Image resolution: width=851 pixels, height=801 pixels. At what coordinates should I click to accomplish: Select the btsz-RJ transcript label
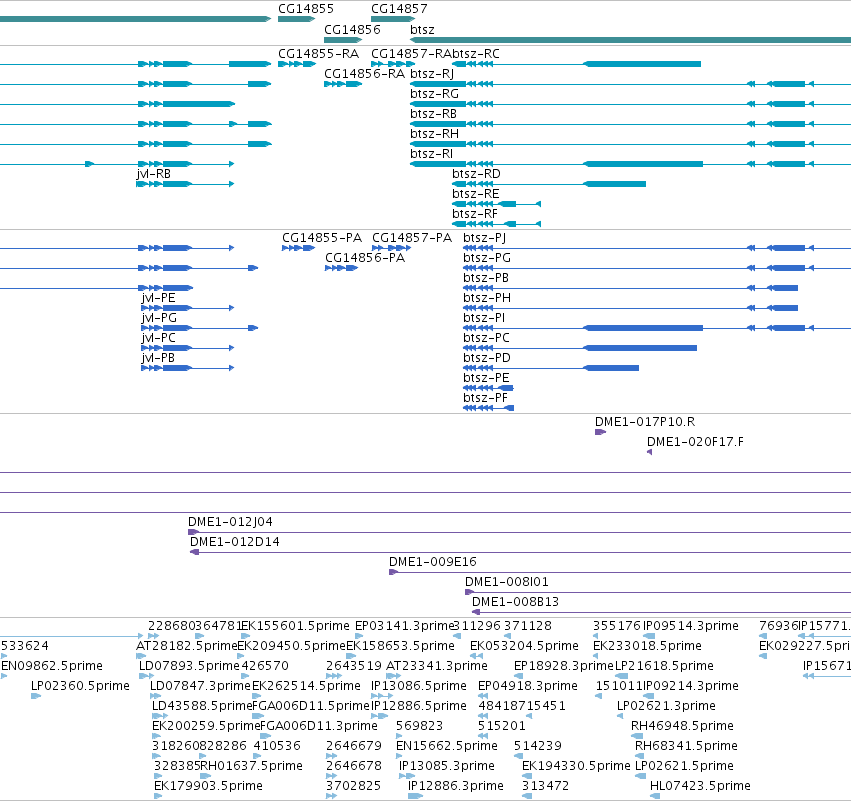pos(432,73)
